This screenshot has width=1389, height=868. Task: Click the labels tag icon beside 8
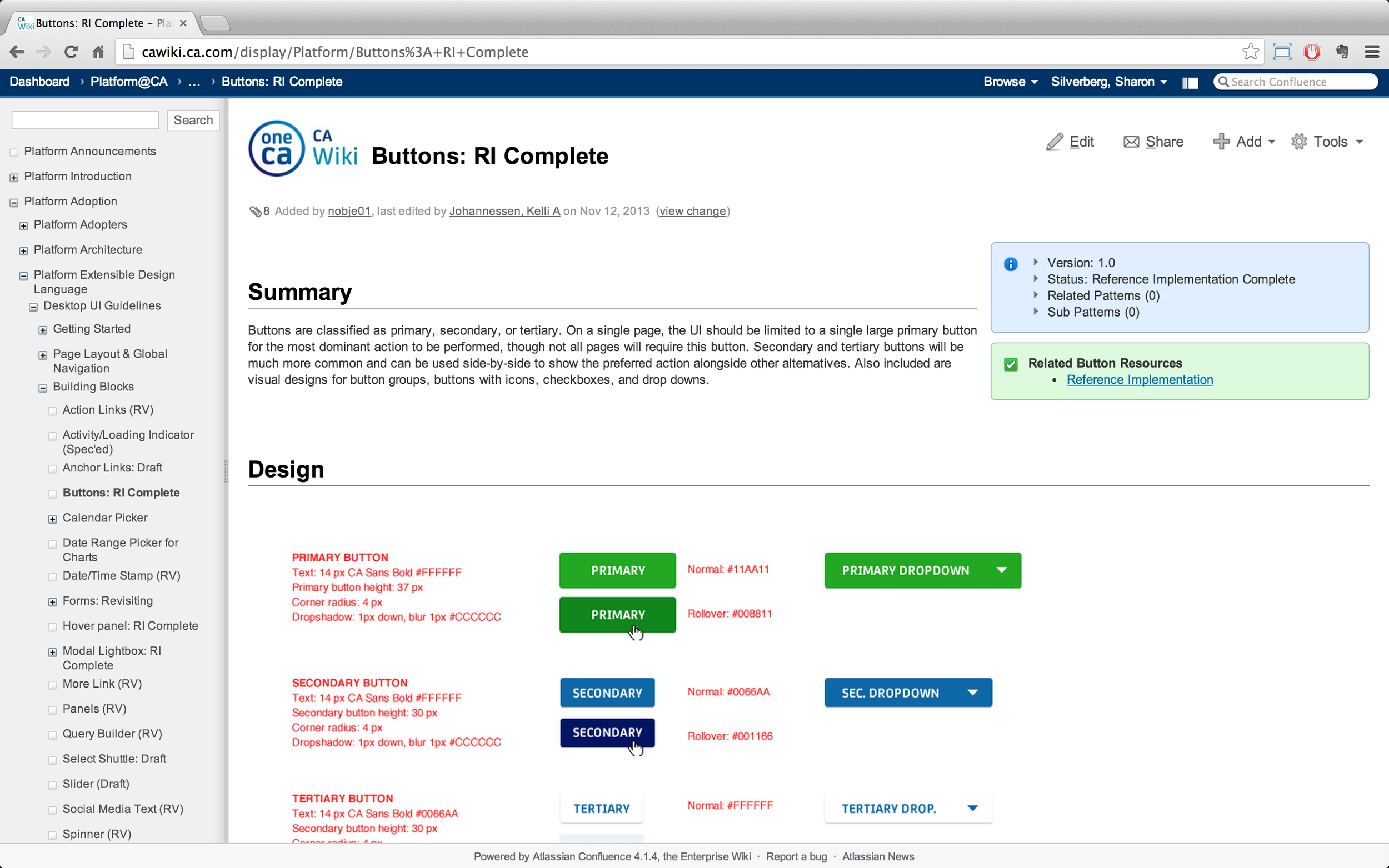(255, 211)
